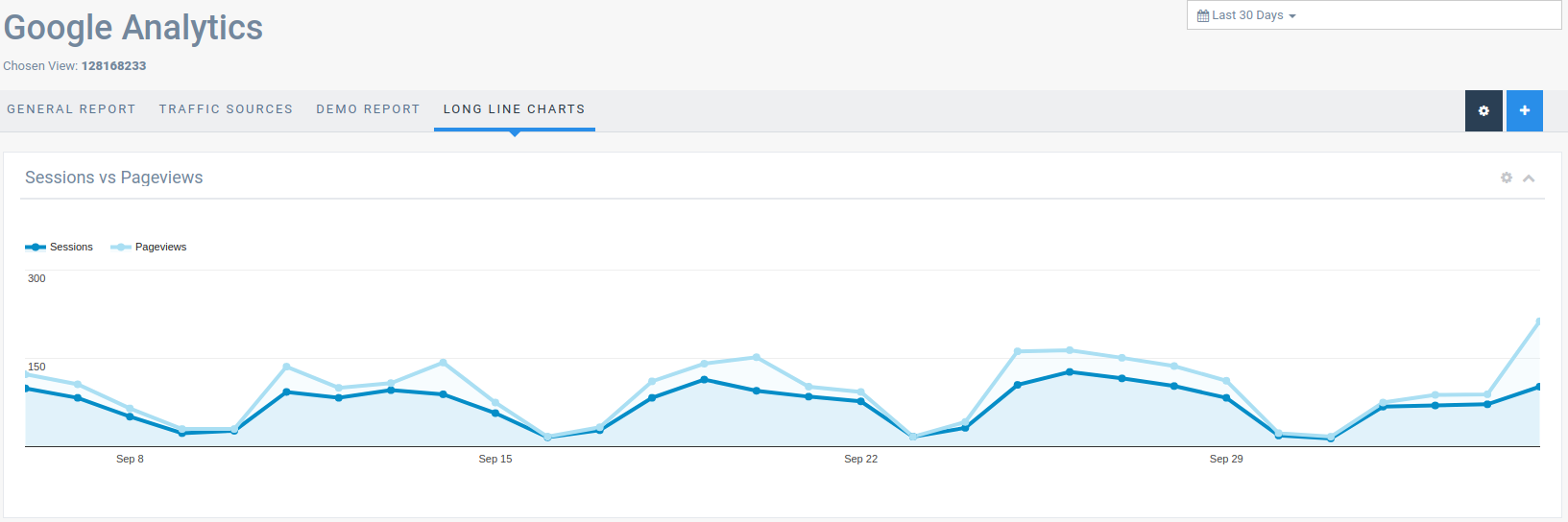Switch to the Demo Report tab
The image size is (1568, 522).
coord(368,109)
